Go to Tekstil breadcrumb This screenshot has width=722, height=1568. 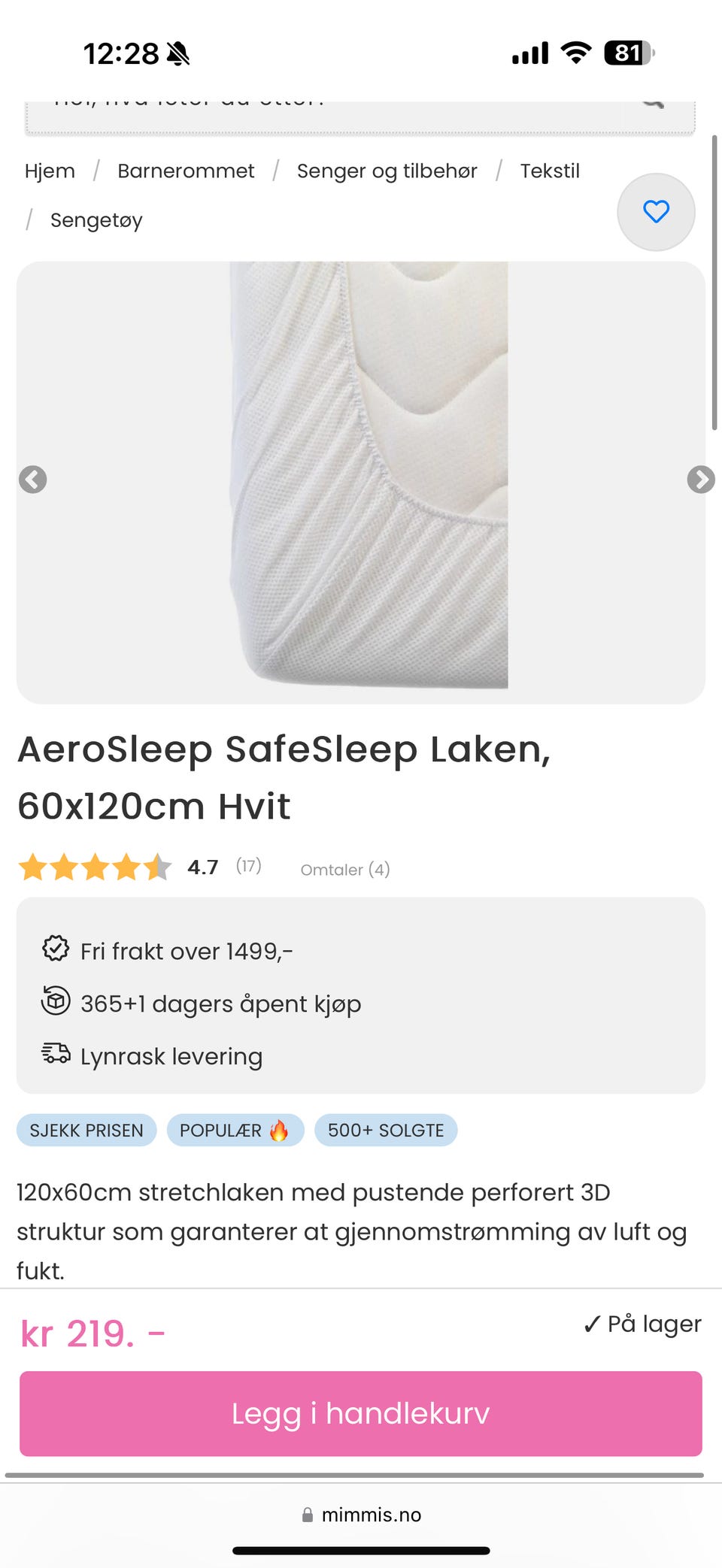(550, 171)
